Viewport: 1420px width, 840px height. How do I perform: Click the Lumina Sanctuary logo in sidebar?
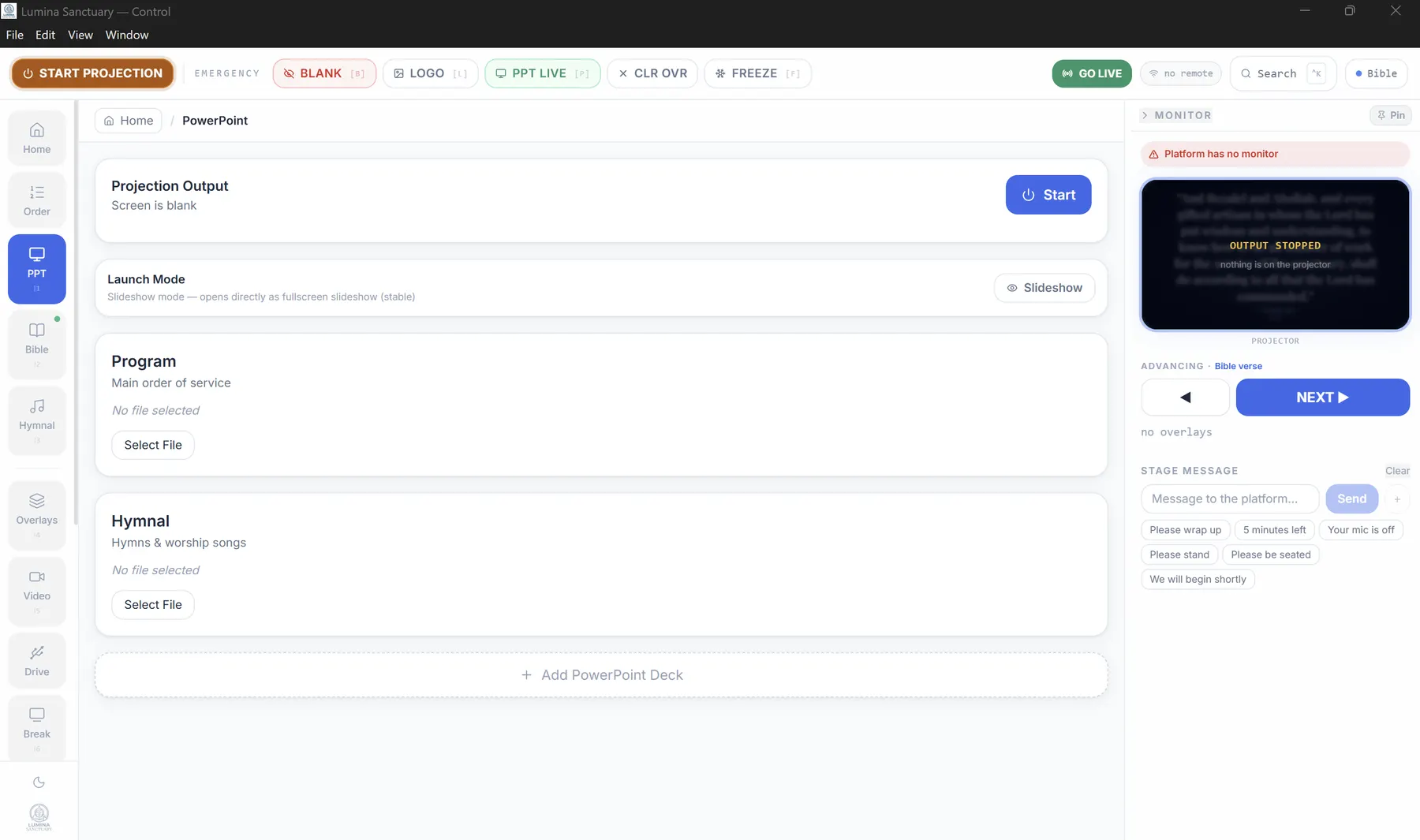(39, 817)
